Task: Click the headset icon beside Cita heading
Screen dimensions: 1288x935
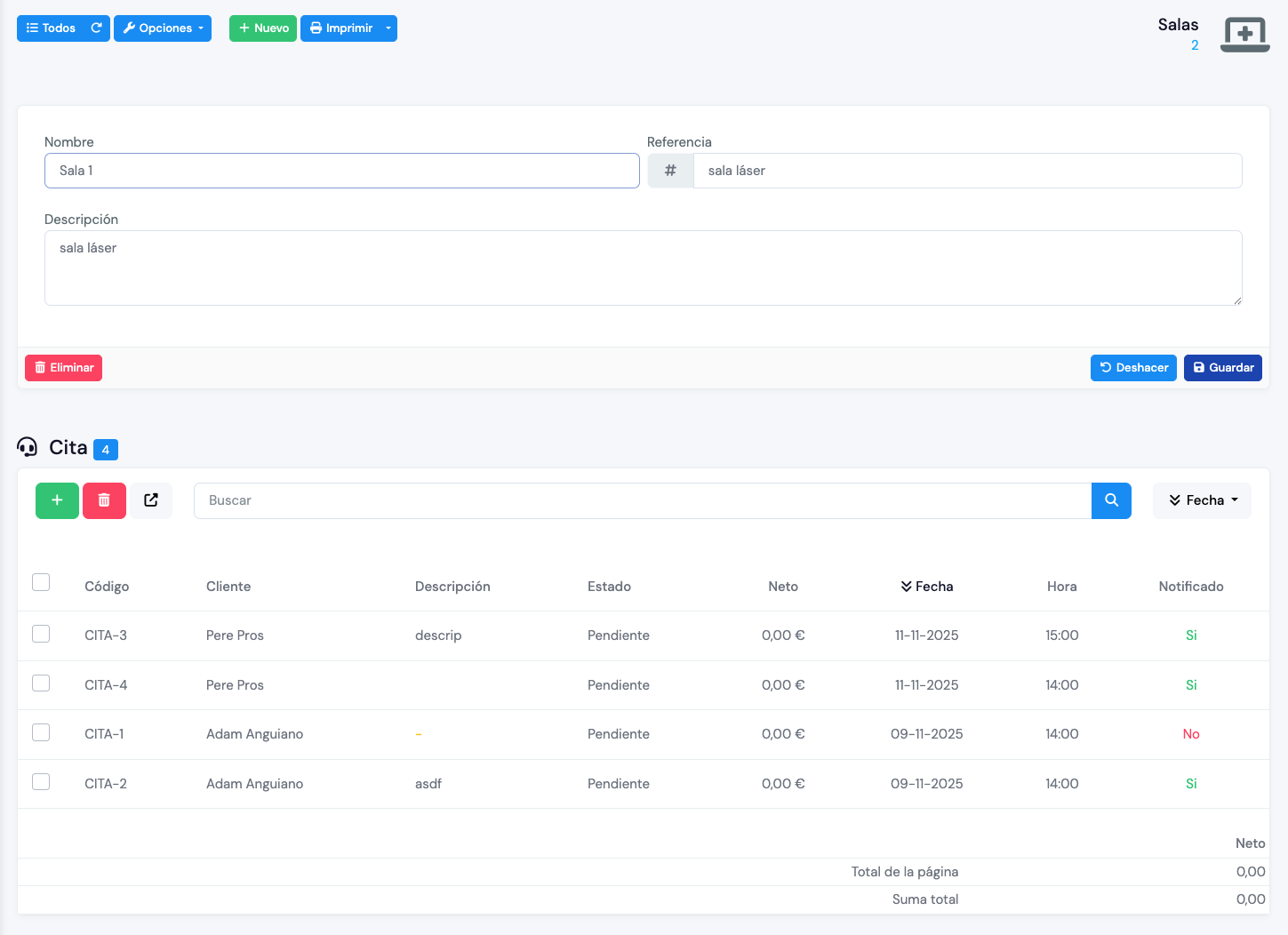Action: click(28, 447)
